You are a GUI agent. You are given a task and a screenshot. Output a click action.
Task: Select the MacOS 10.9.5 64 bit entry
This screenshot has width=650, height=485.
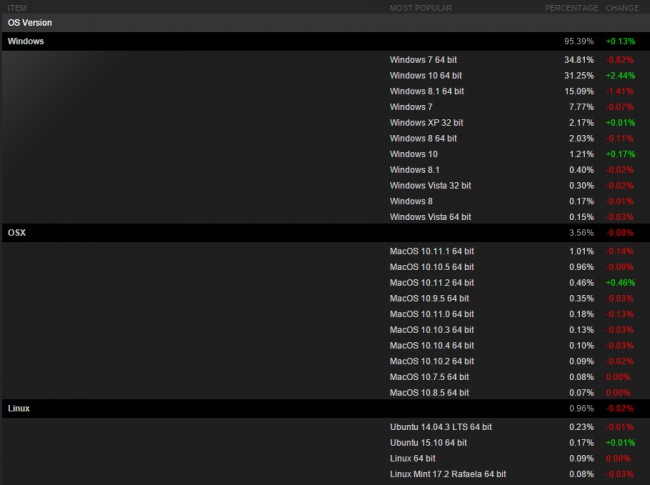pyautogui.click(x=429, y=298)
